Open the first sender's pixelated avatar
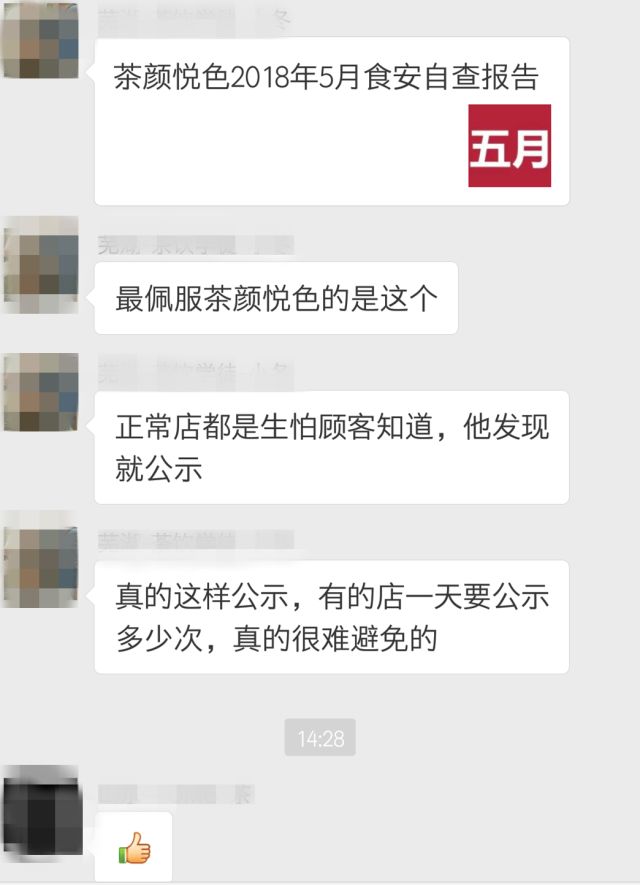This screenshot has height=885, width=640. pyautogui.click(x=41, y=40)
